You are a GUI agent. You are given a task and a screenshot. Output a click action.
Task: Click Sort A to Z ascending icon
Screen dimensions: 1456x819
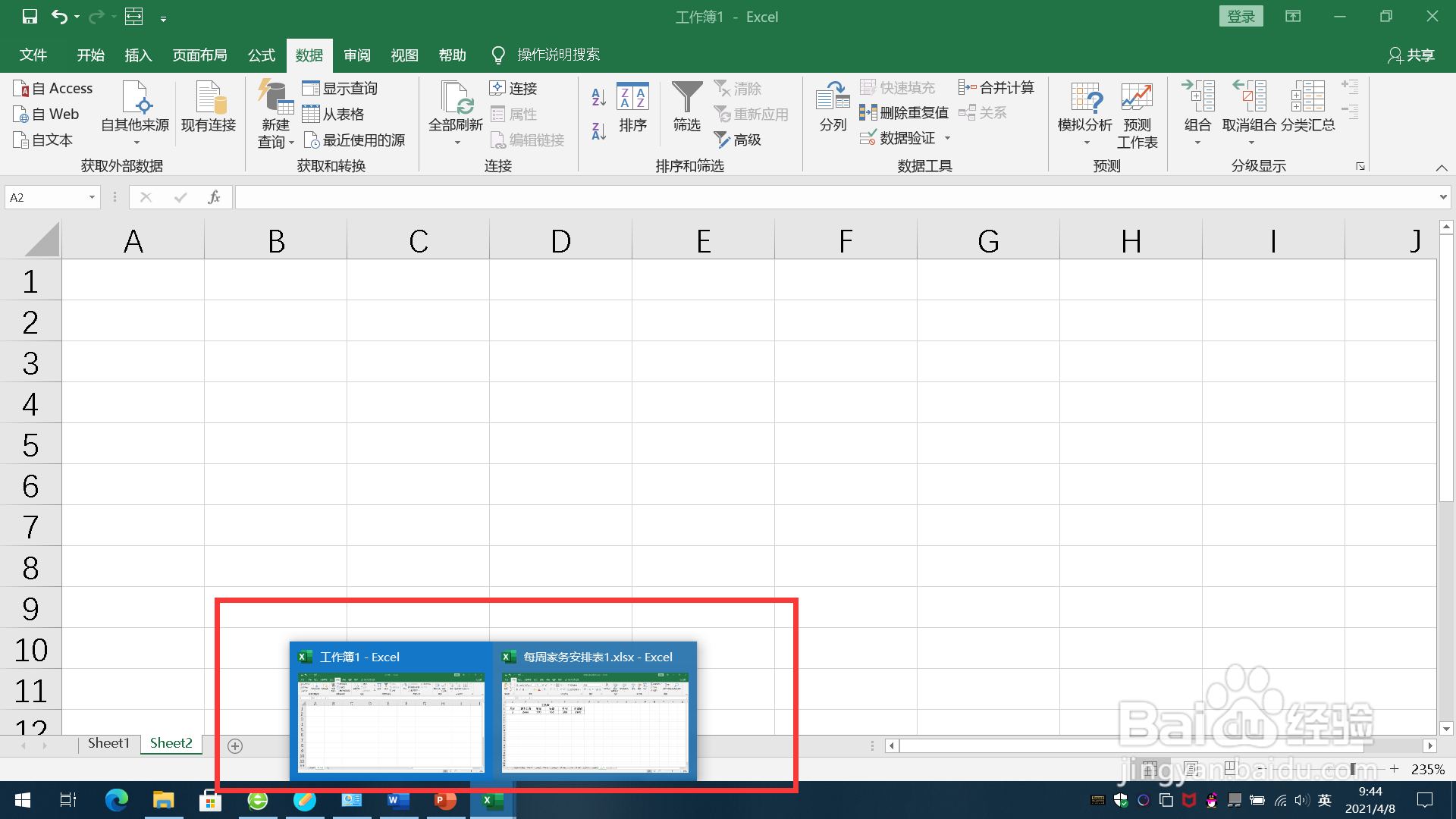[x=598, y=96]
